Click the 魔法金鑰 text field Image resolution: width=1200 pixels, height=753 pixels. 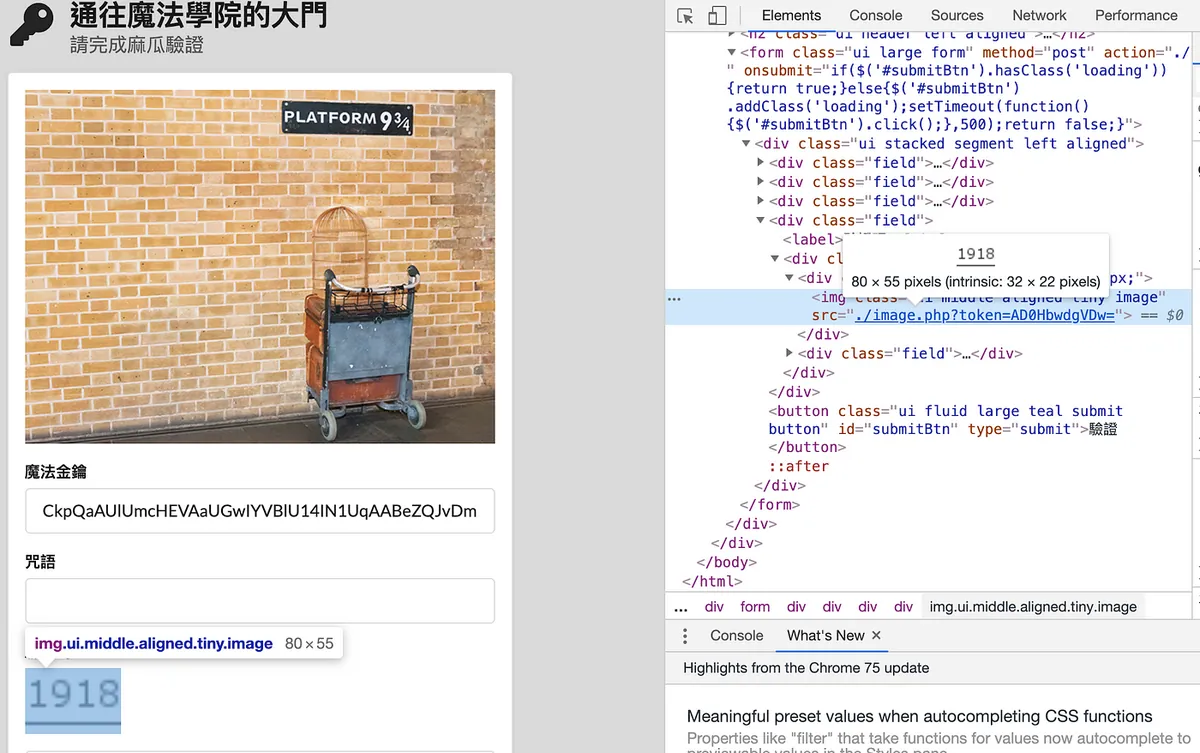tap(259, 511)
